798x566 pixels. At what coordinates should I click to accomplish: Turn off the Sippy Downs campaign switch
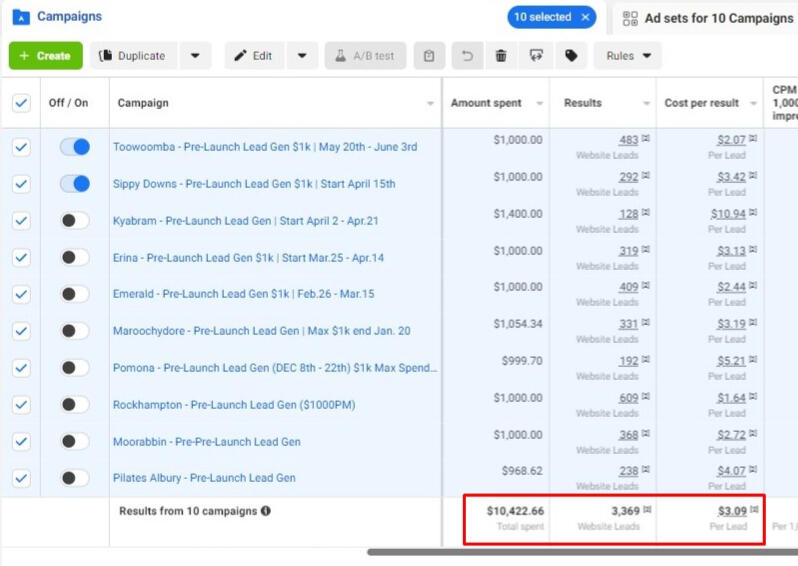point(75,184)
